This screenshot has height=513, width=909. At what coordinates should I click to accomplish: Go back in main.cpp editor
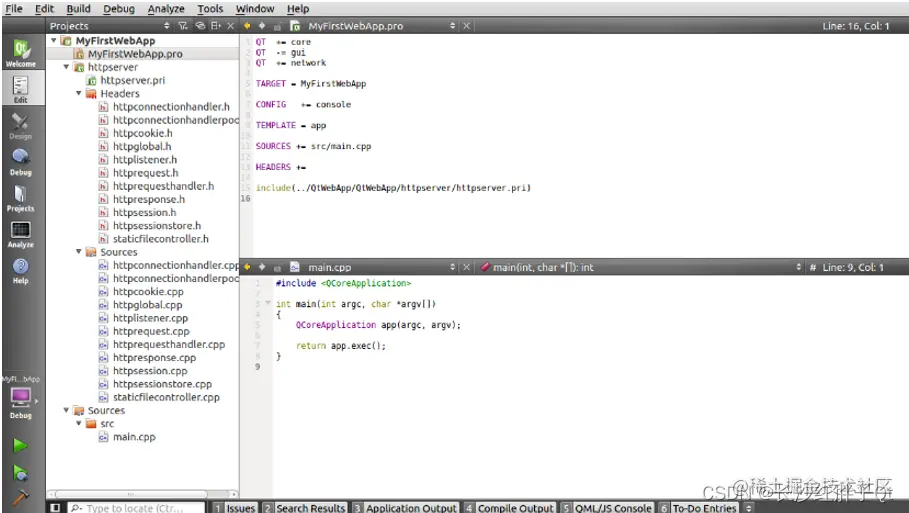248,267
